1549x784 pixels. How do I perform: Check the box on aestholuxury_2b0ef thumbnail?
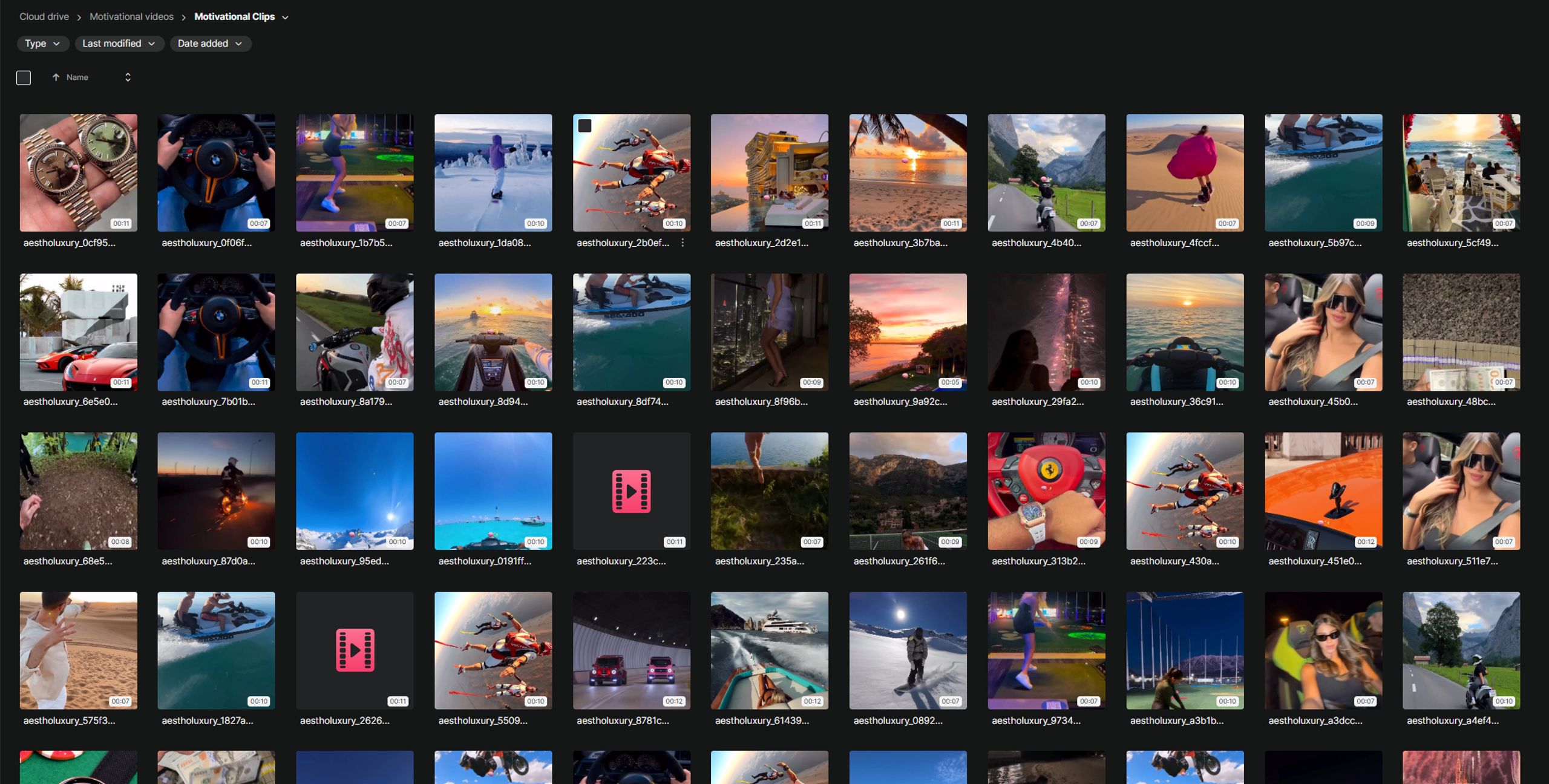(585, 126)
